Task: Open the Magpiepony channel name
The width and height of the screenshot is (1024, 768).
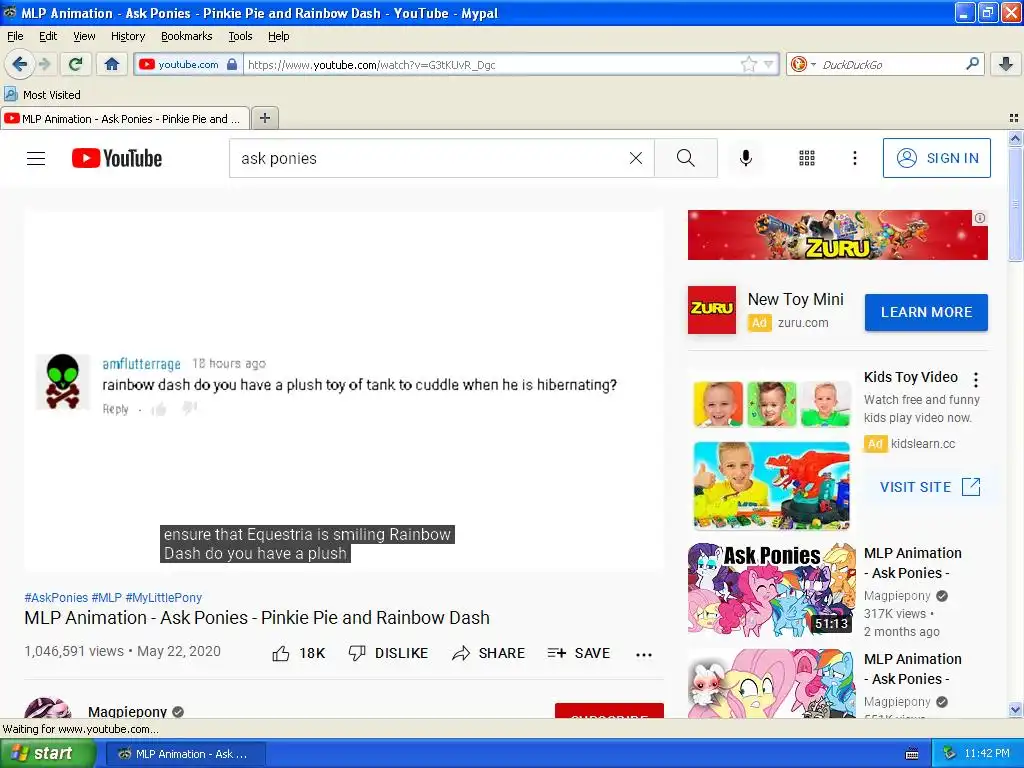Action: (x=127, y=711)
